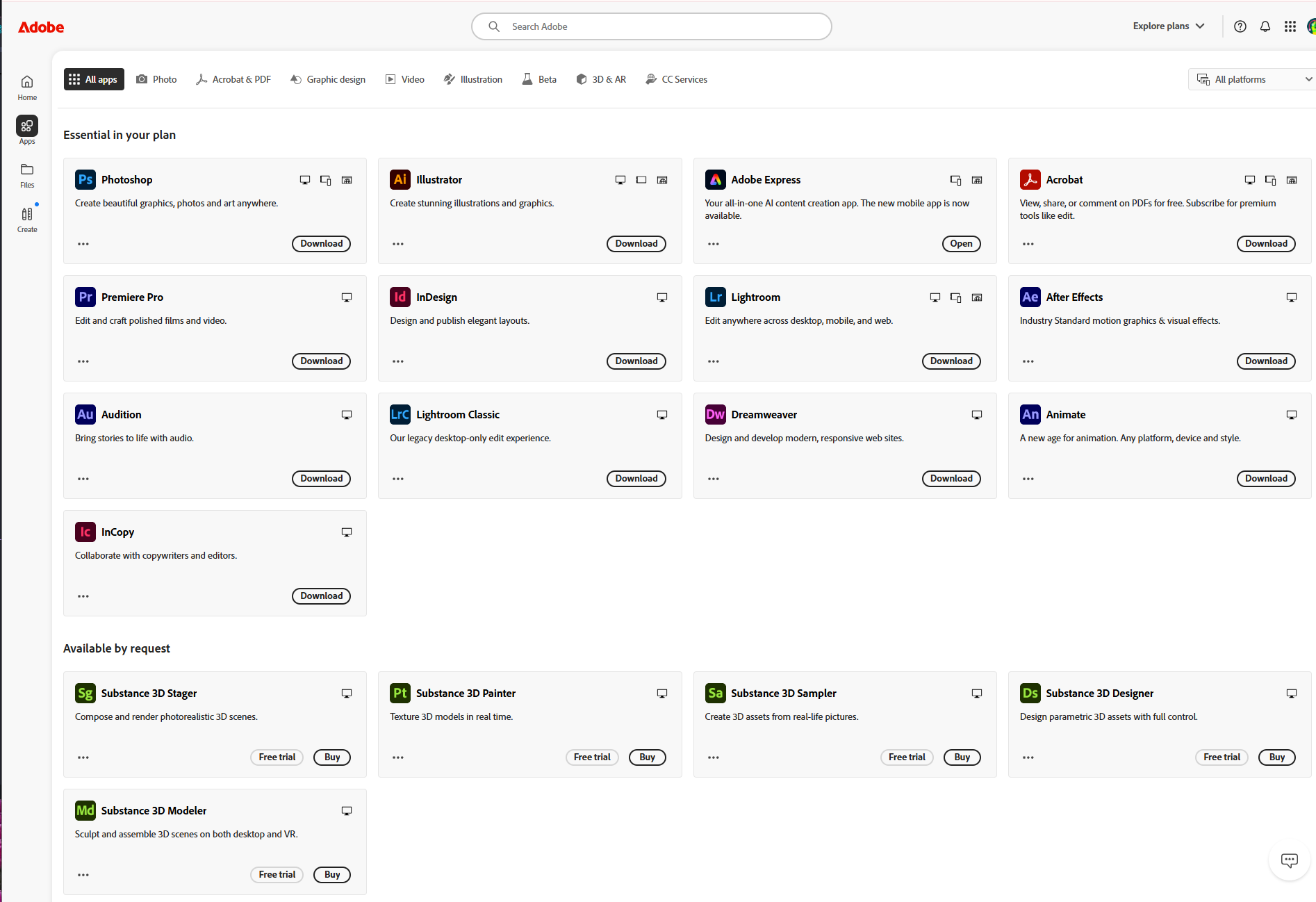1316x902 pixels.
Task: Click the Substance 3D Modeler Md icon
Action: (85, 810)
